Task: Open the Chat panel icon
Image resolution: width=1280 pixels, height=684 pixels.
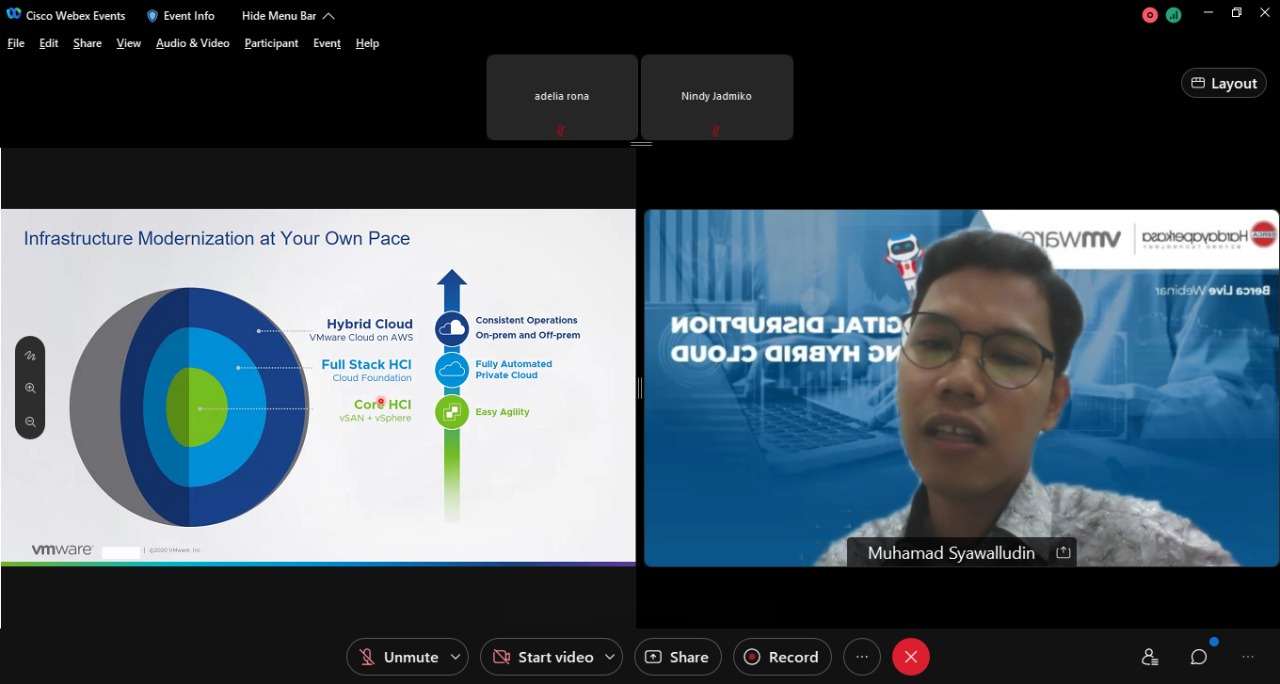Action: (1199, 657)
